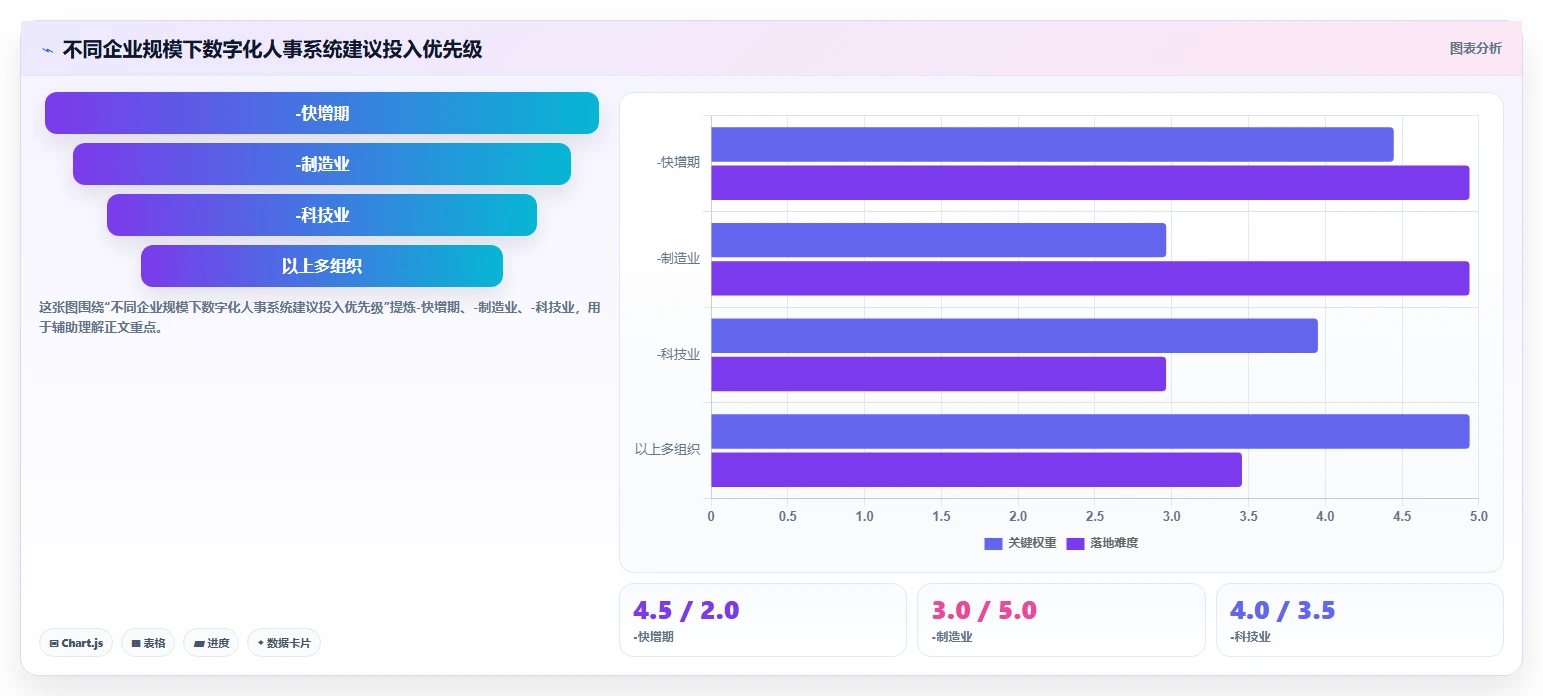Click the 落地难度 chart bar for -制造业

coord(1090,278)
